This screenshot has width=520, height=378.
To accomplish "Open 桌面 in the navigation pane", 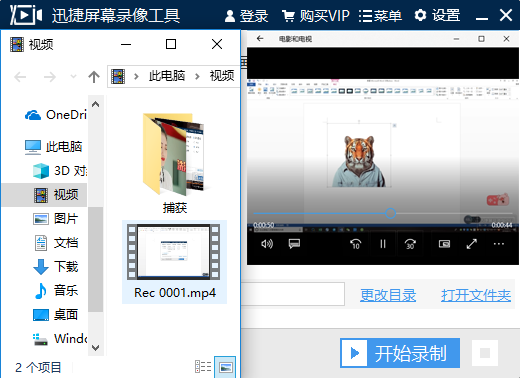I will tap(56, 314).
